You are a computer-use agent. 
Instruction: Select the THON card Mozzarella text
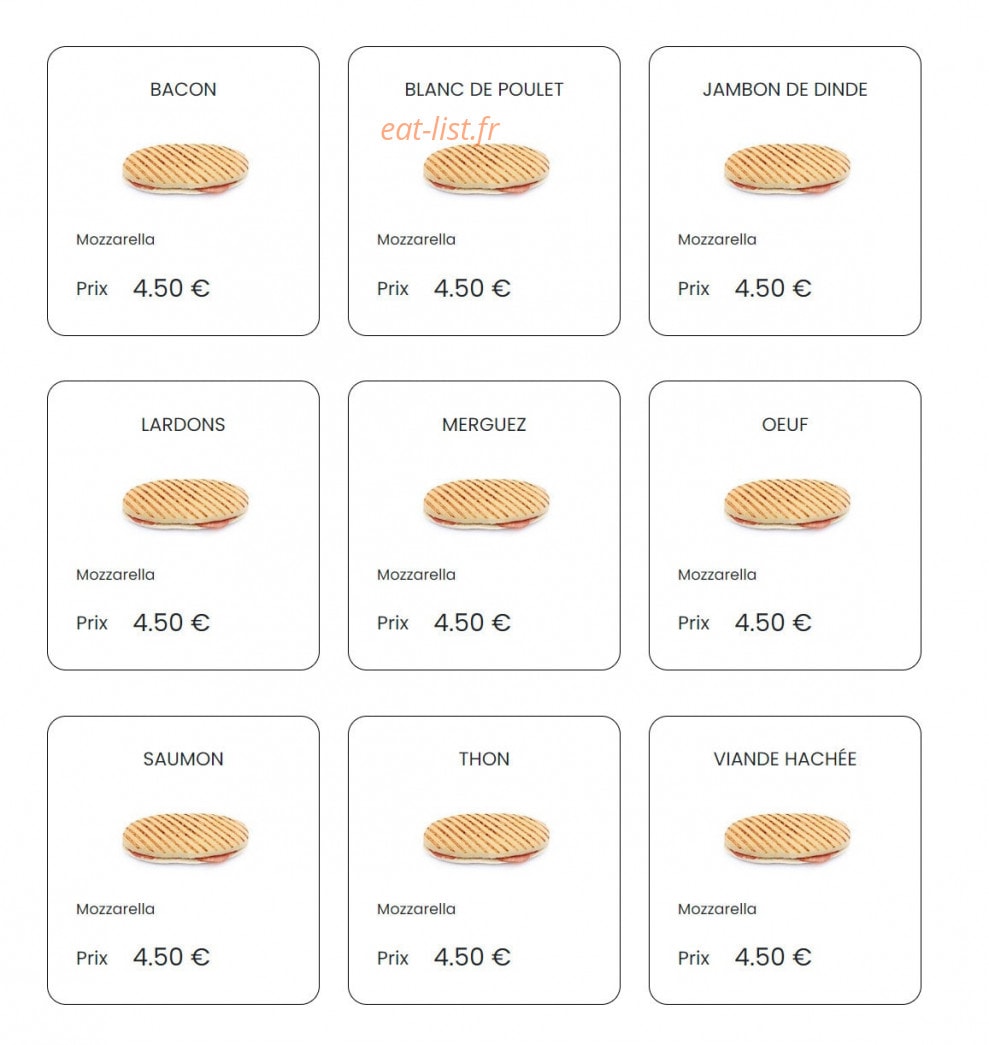tap(417, 909)
